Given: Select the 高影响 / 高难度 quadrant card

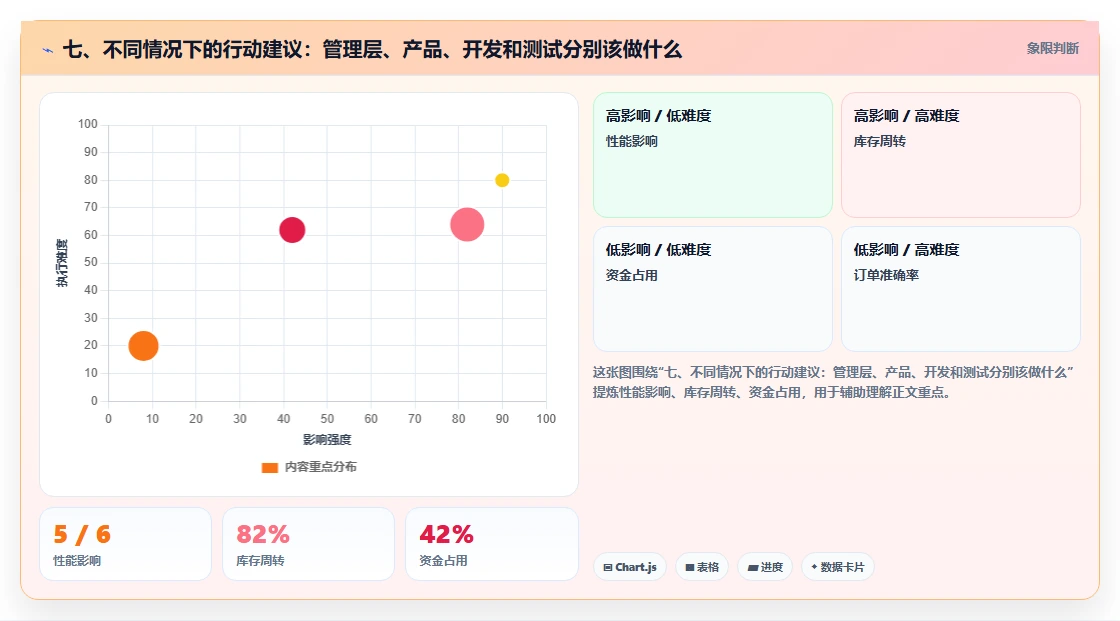Looking at the screenshot, I should tap(961, 154).
